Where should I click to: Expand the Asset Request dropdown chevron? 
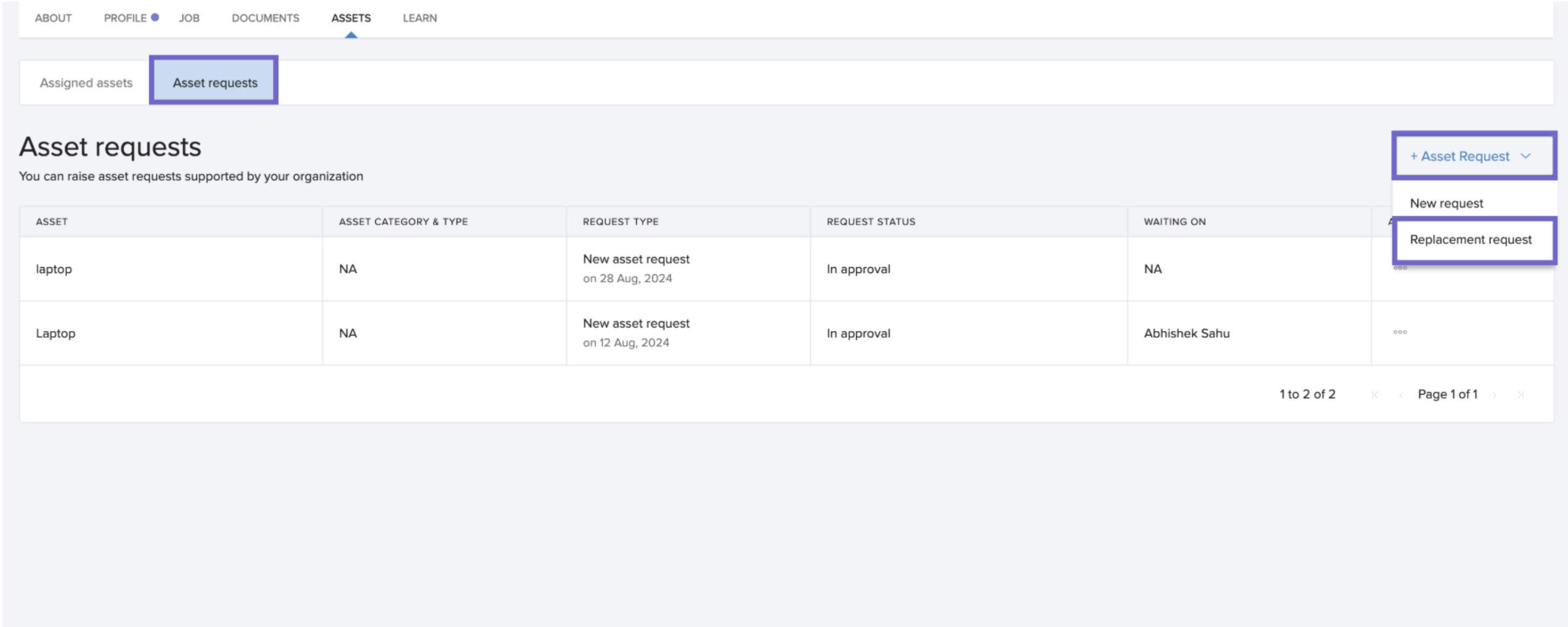pos(1525,156)
